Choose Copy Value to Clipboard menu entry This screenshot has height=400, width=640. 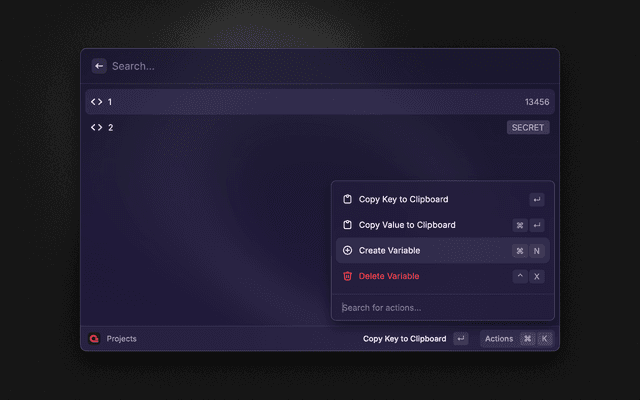tap(407, 225)
